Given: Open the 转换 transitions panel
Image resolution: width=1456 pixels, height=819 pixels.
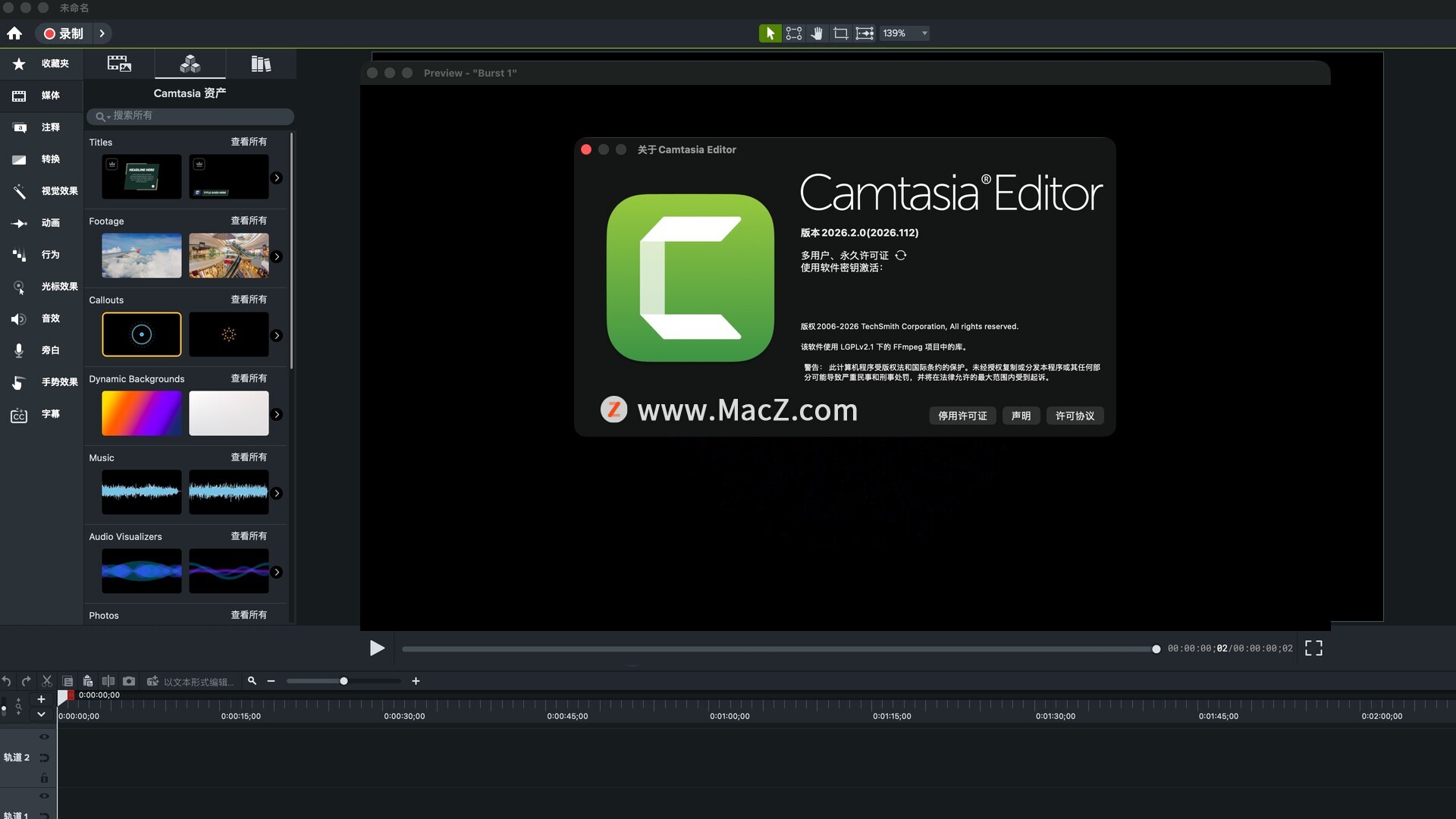Looking at the screenshot, I should click(x=42, y=159).
